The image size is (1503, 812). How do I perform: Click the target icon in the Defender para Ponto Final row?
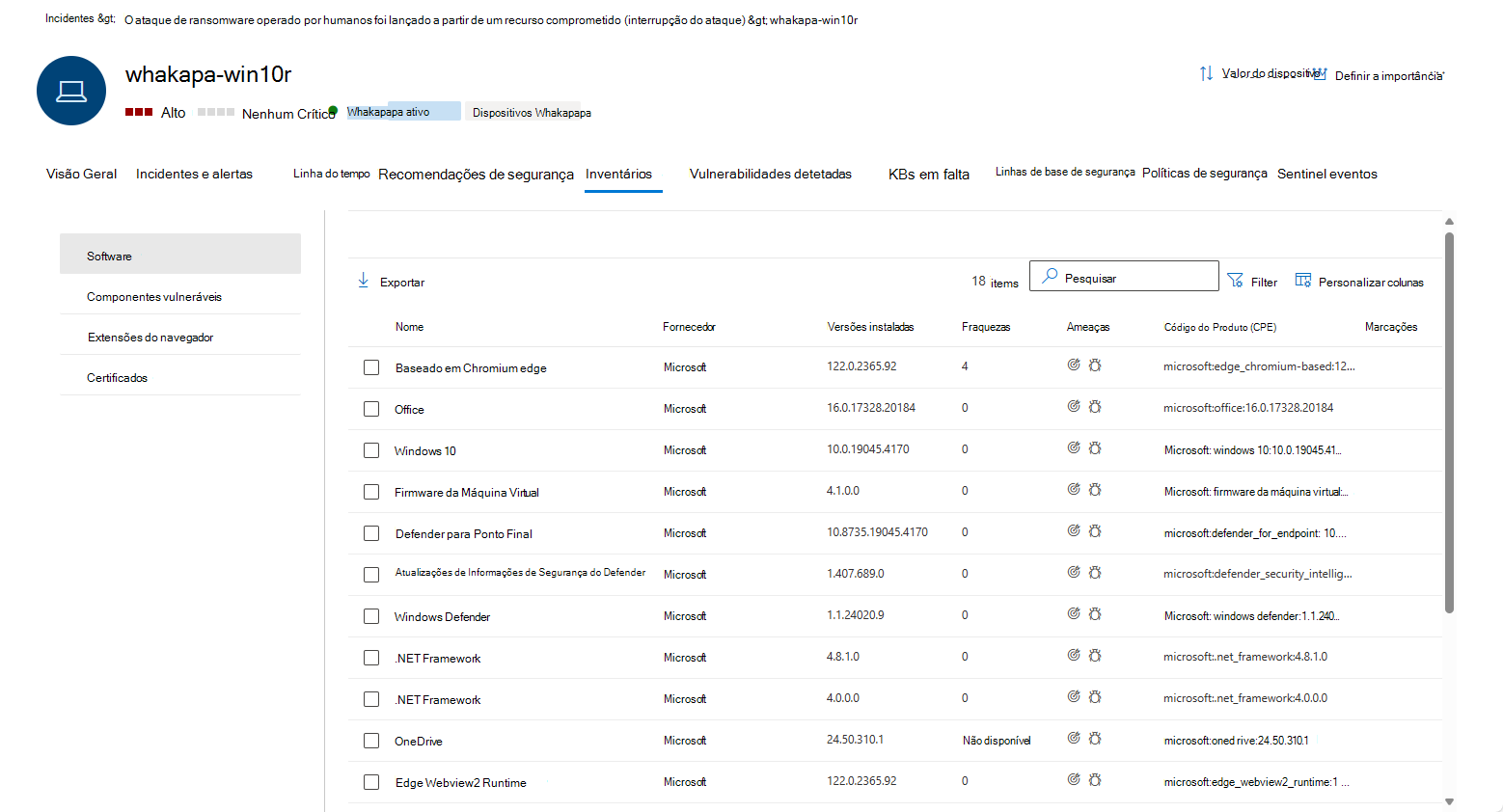point(1074,531)
